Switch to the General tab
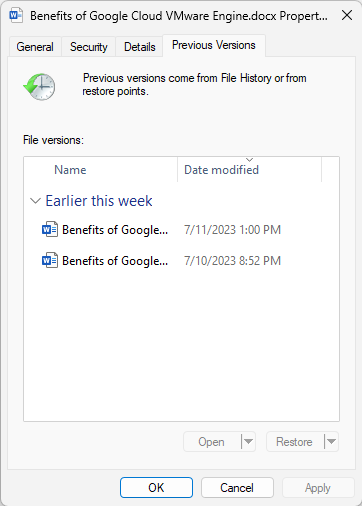The image size is (362, 506). 35,47
